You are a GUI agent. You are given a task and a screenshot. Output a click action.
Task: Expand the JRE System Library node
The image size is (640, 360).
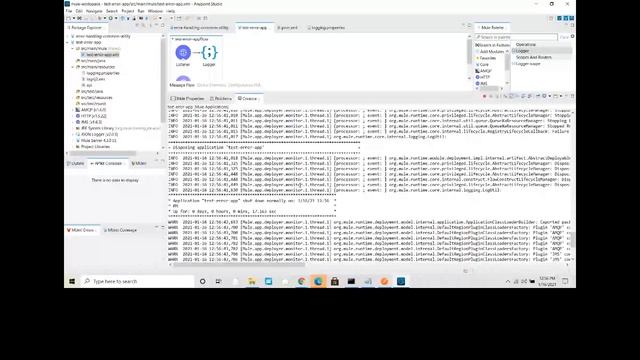tap(73, 128)
